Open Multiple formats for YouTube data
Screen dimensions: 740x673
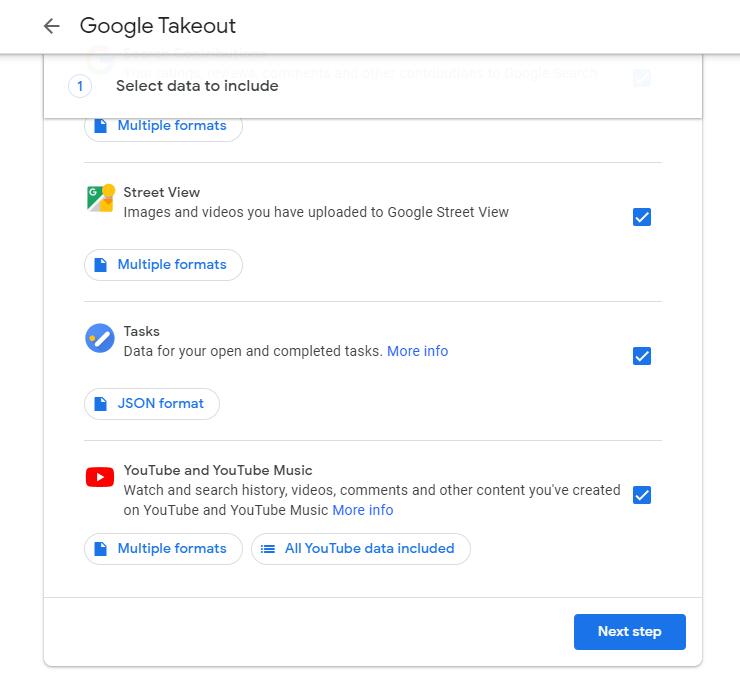pos(163,549)
